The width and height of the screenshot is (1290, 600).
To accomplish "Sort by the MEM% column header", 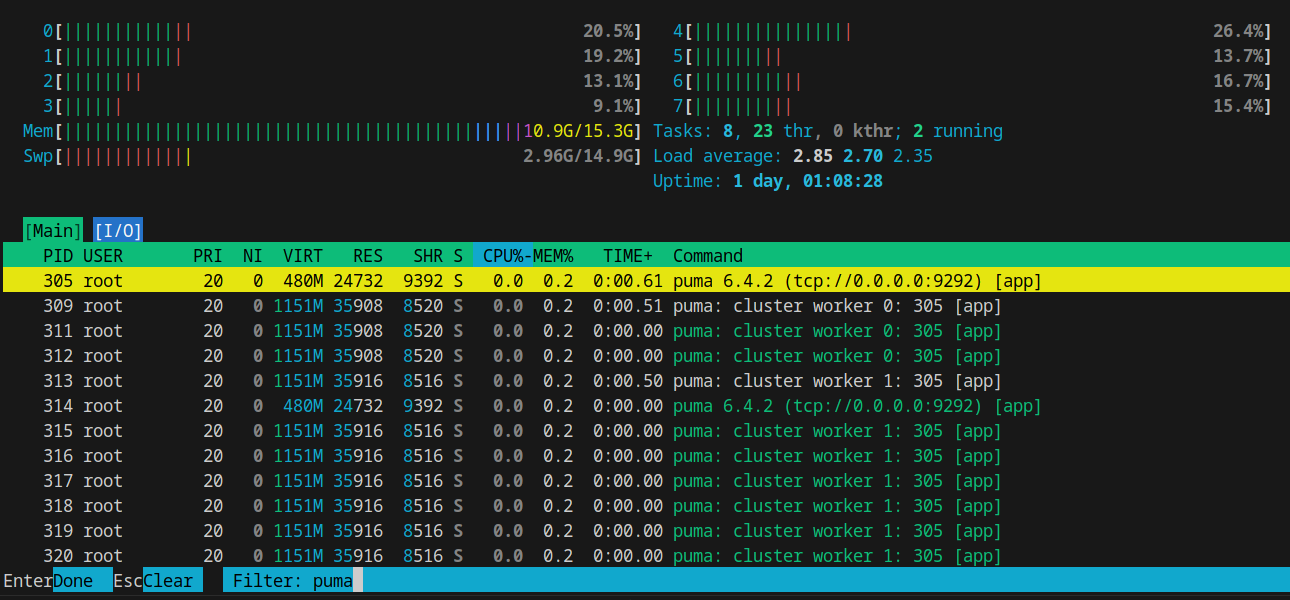I will (x=553, y=256).
